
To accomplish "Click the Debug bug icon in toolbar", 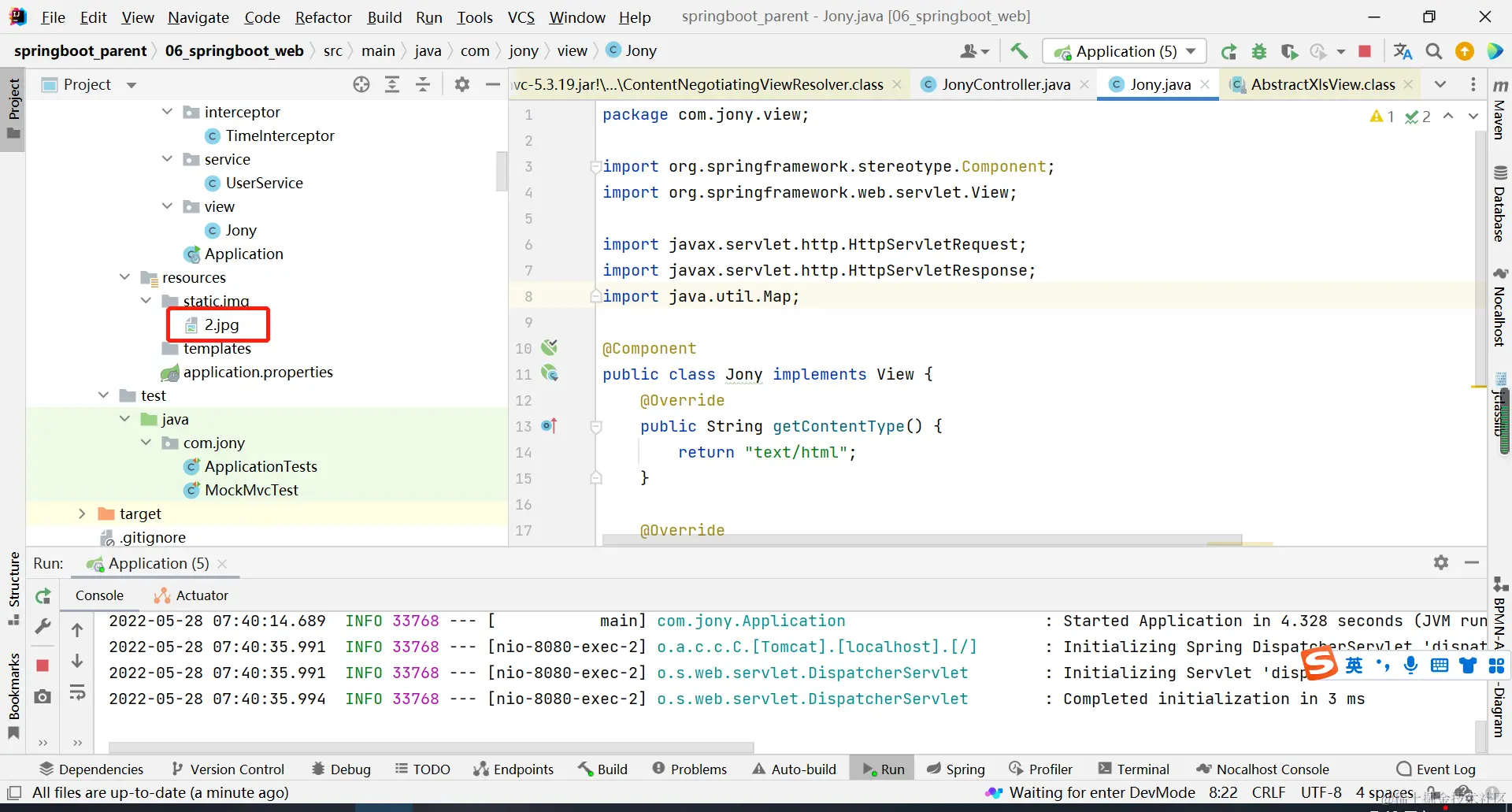I will (1259, 51).
